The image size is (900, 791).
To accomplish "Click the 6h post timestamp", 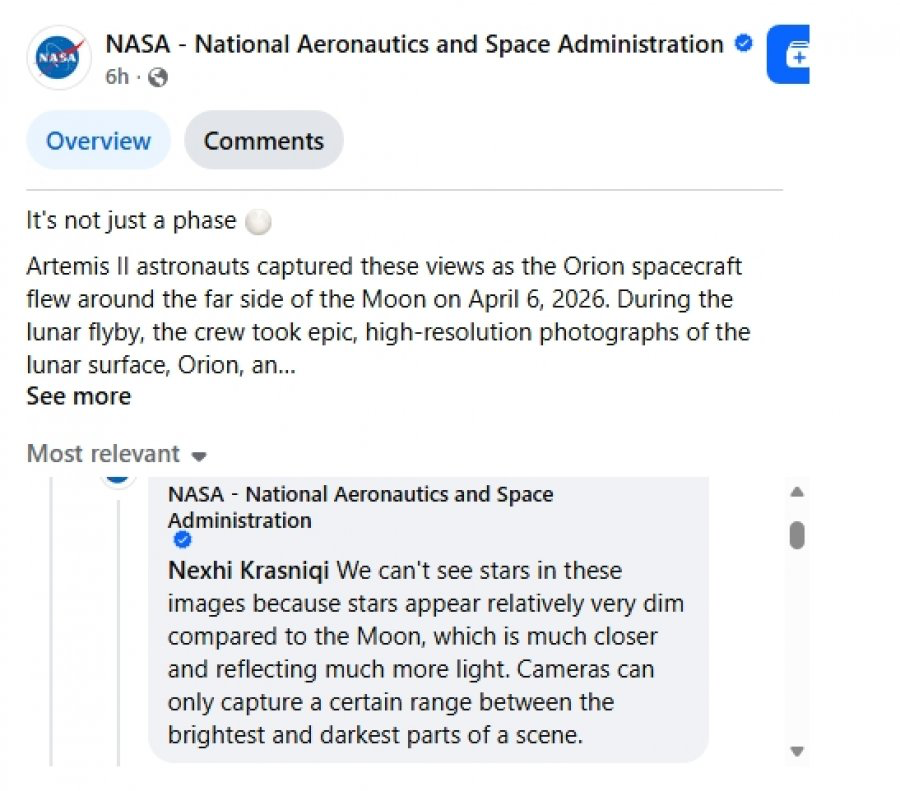I will 117,77.
